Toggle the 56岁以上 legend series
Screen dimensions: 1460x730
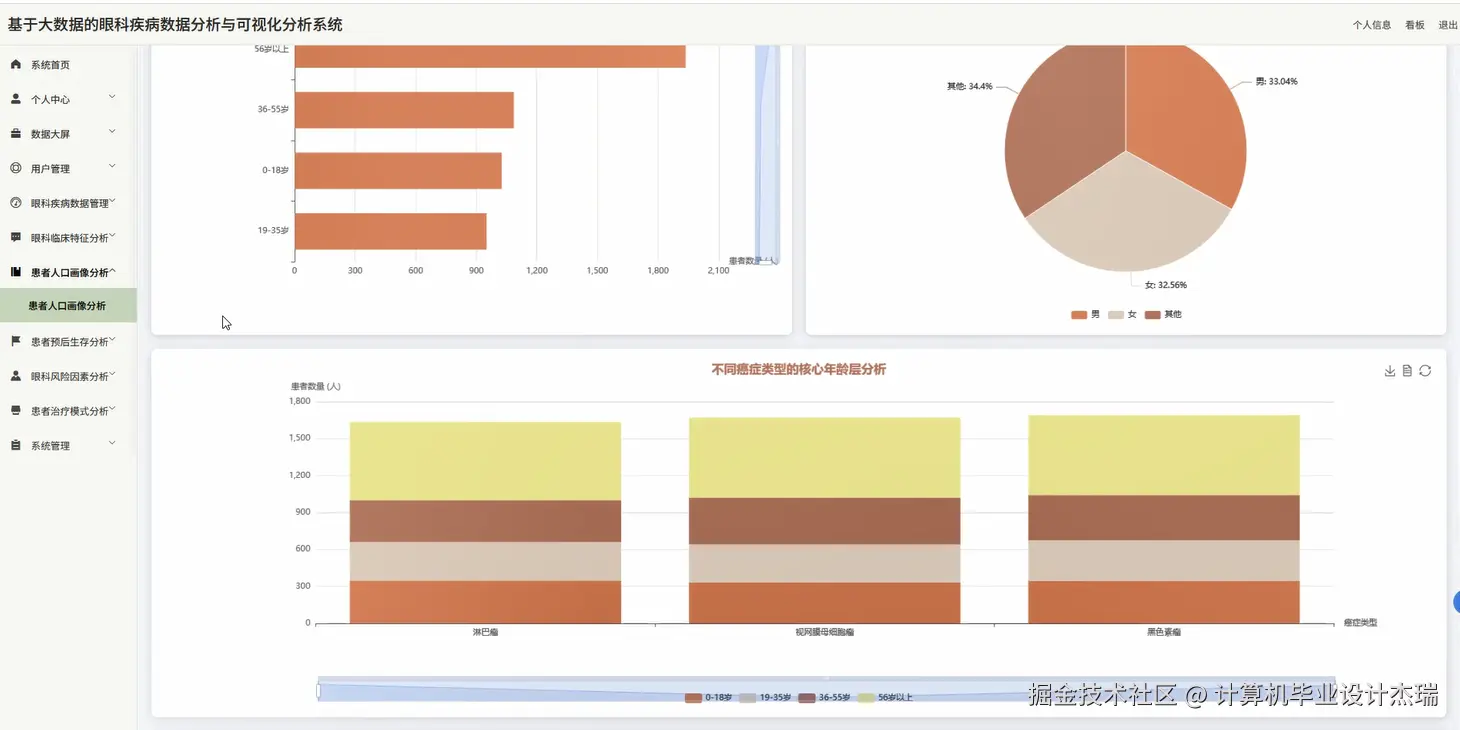pos(885,697)
